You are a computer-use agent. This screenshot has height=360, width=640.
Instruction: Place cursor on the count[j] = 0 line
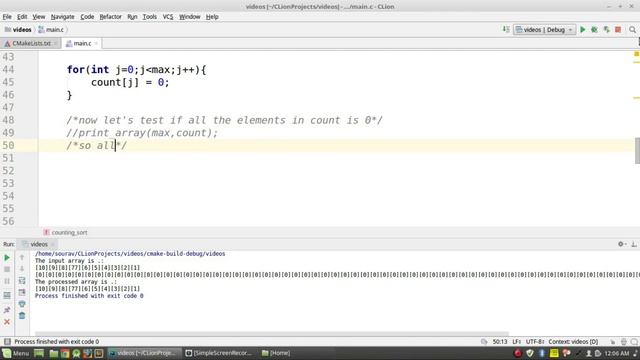[x=130, y=82]
